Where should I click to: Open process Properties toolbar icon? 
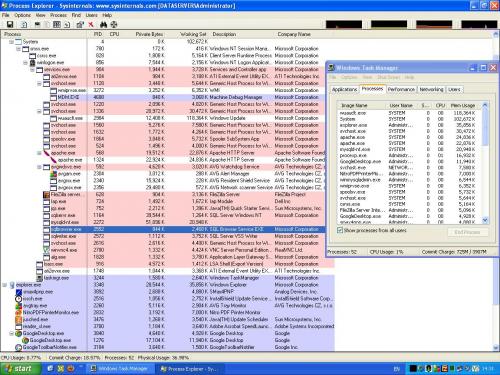pos(80,24)
